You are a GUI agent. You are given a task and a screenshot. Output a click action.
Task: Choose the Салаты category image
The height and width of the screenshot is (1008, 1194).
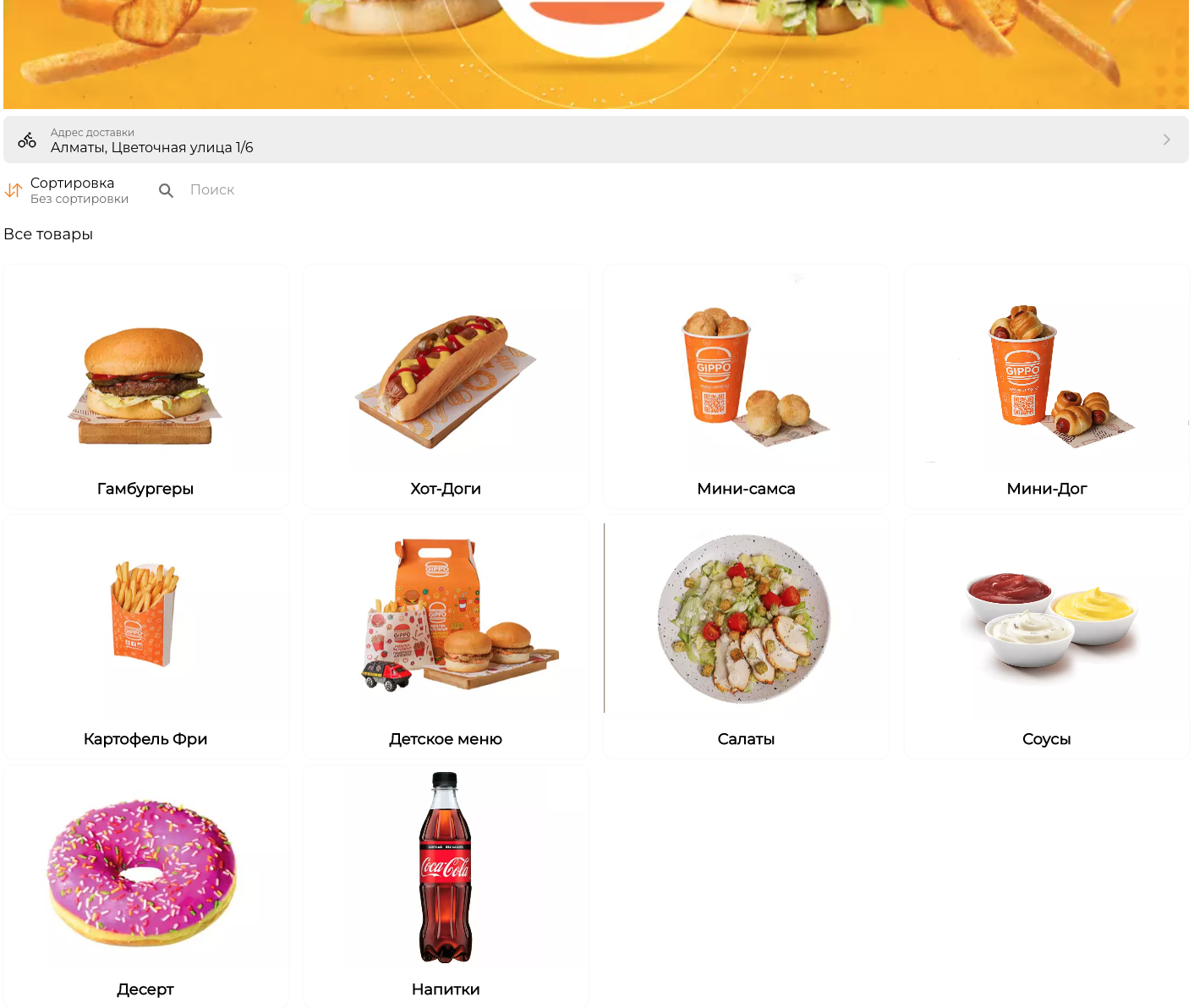tap(746, 618)
